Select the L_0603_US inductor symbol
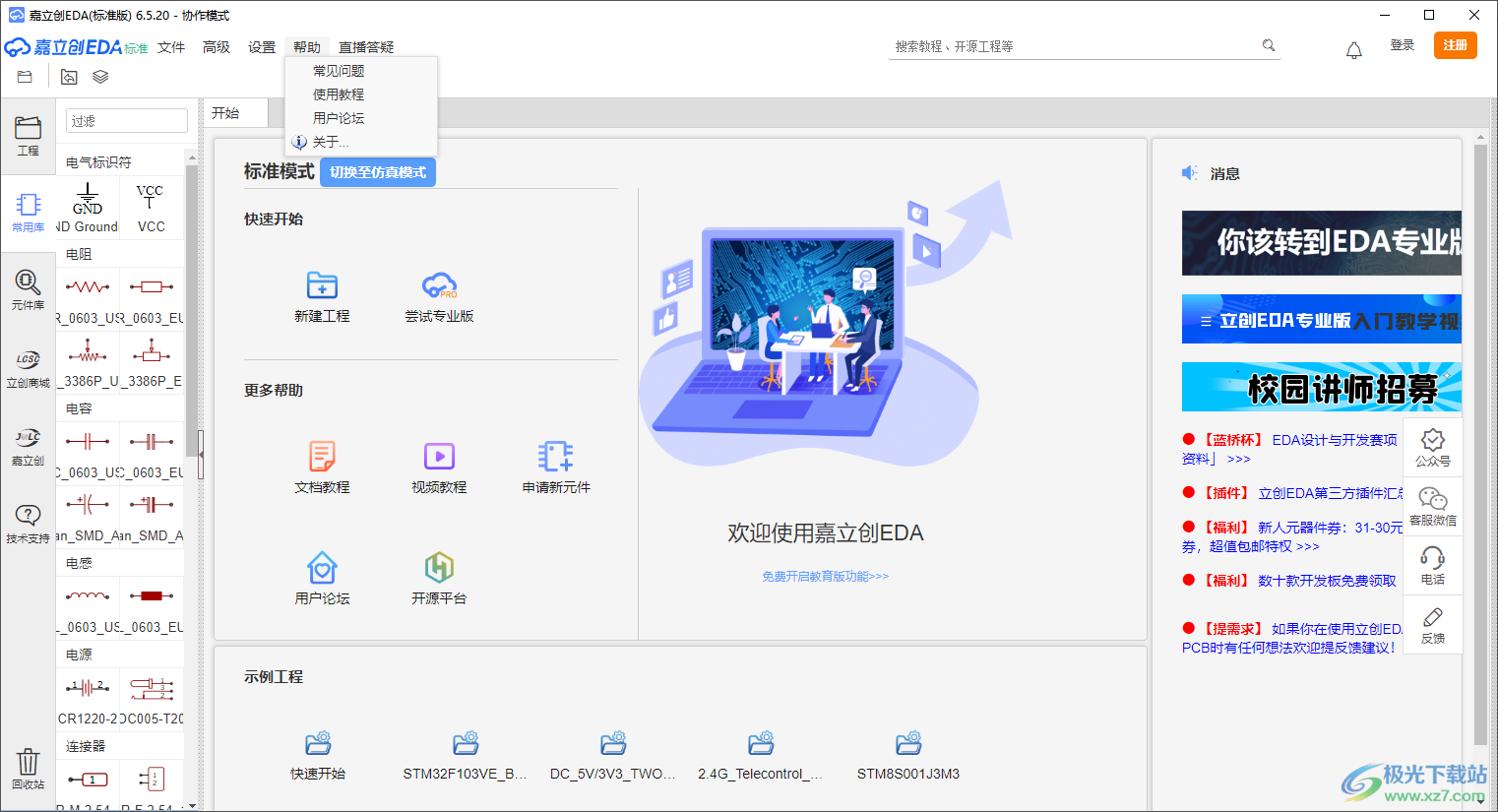This screenshot has height=812, width=1498. (88, 607)
